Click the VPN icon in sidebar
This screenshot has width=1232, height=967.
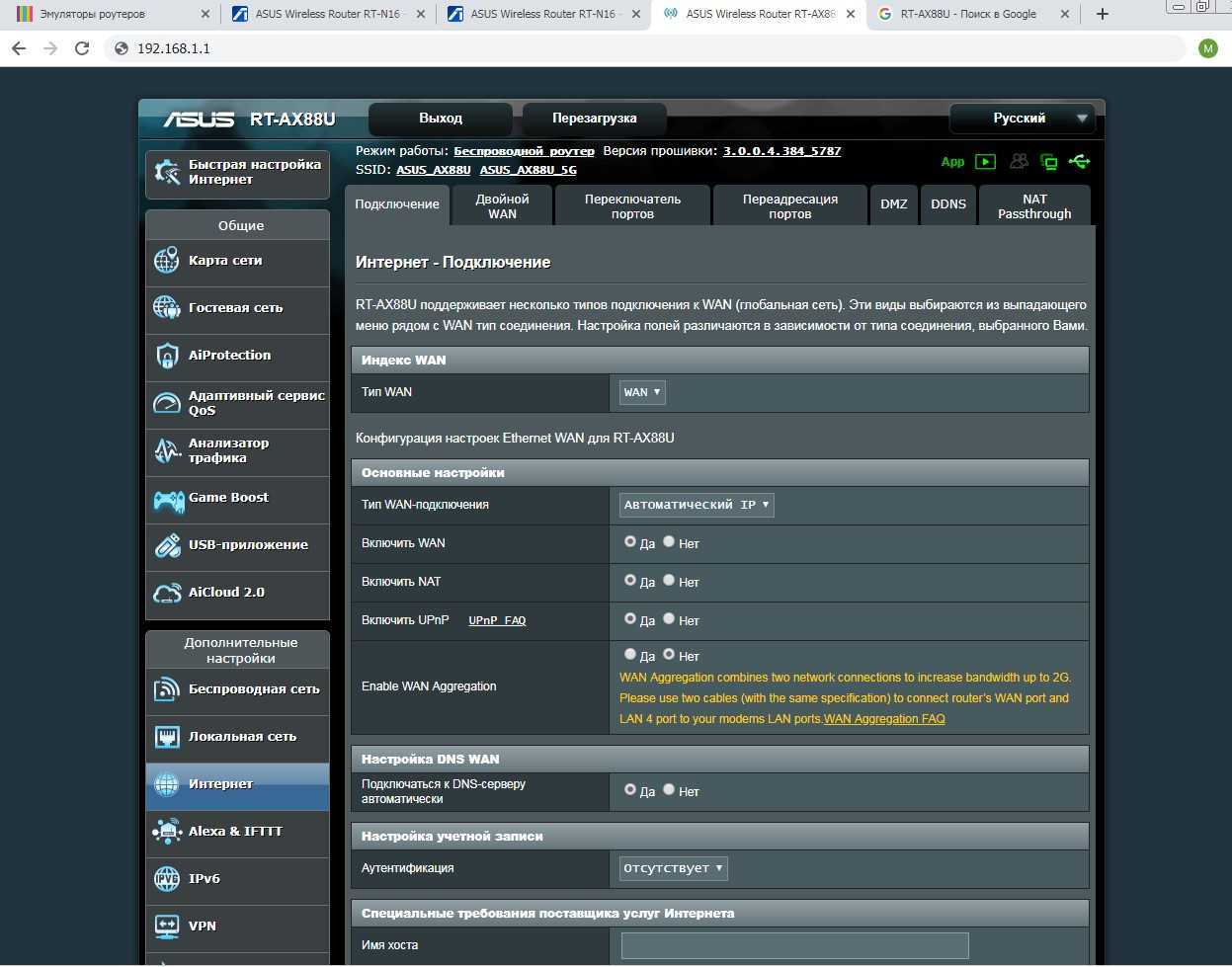point(166,927)
